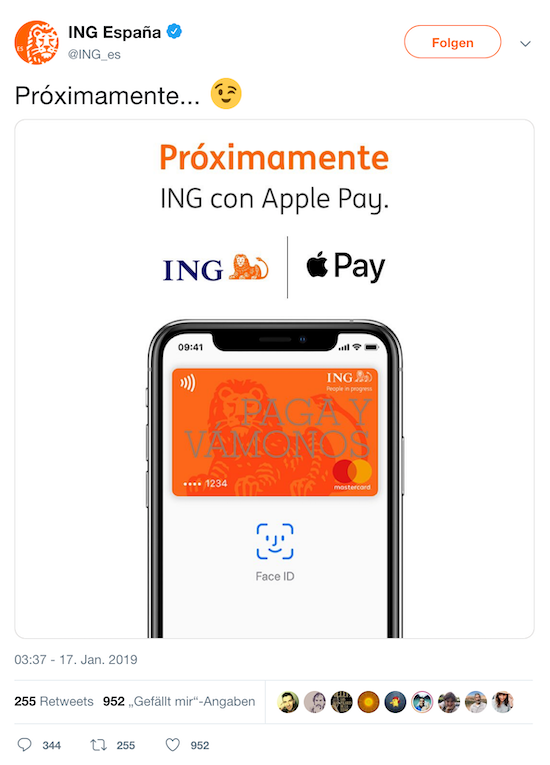The width and height of the screenshot is (550, 765).
Task: Open the Apple Pay promo image
Action: [274, 379]
